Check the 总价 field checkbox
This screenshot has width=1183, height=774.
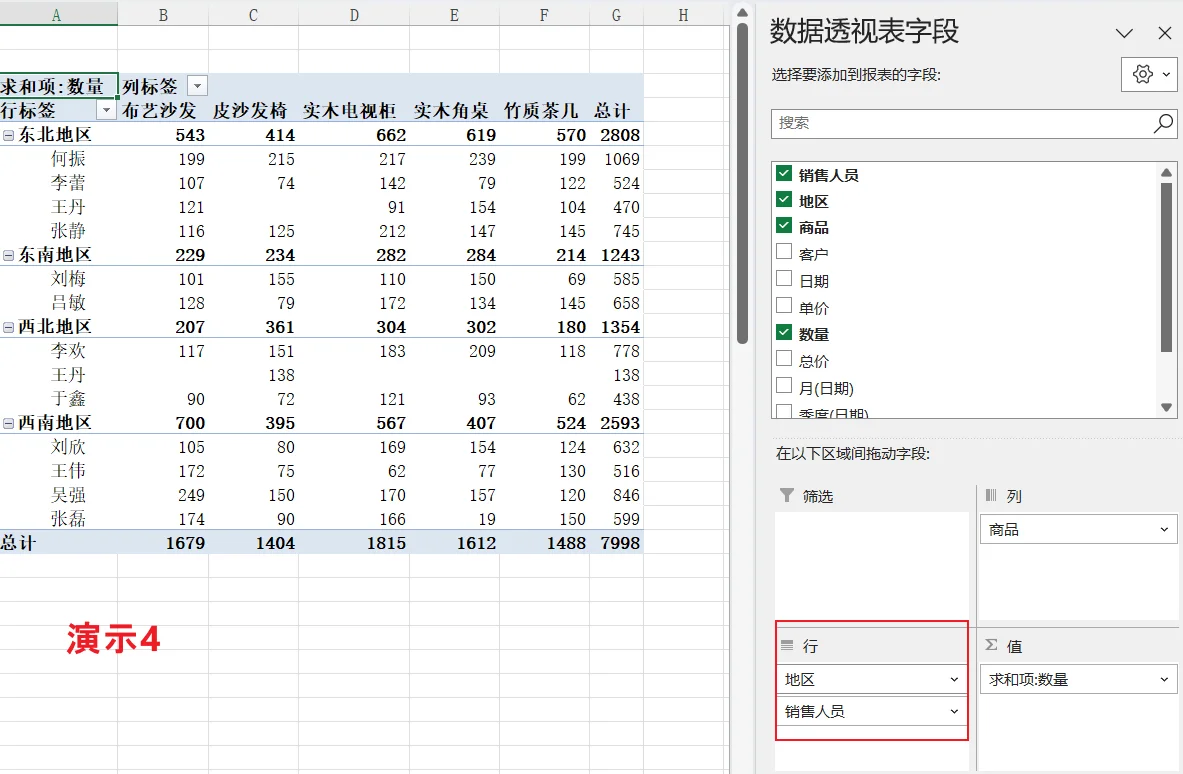point(784,359)
